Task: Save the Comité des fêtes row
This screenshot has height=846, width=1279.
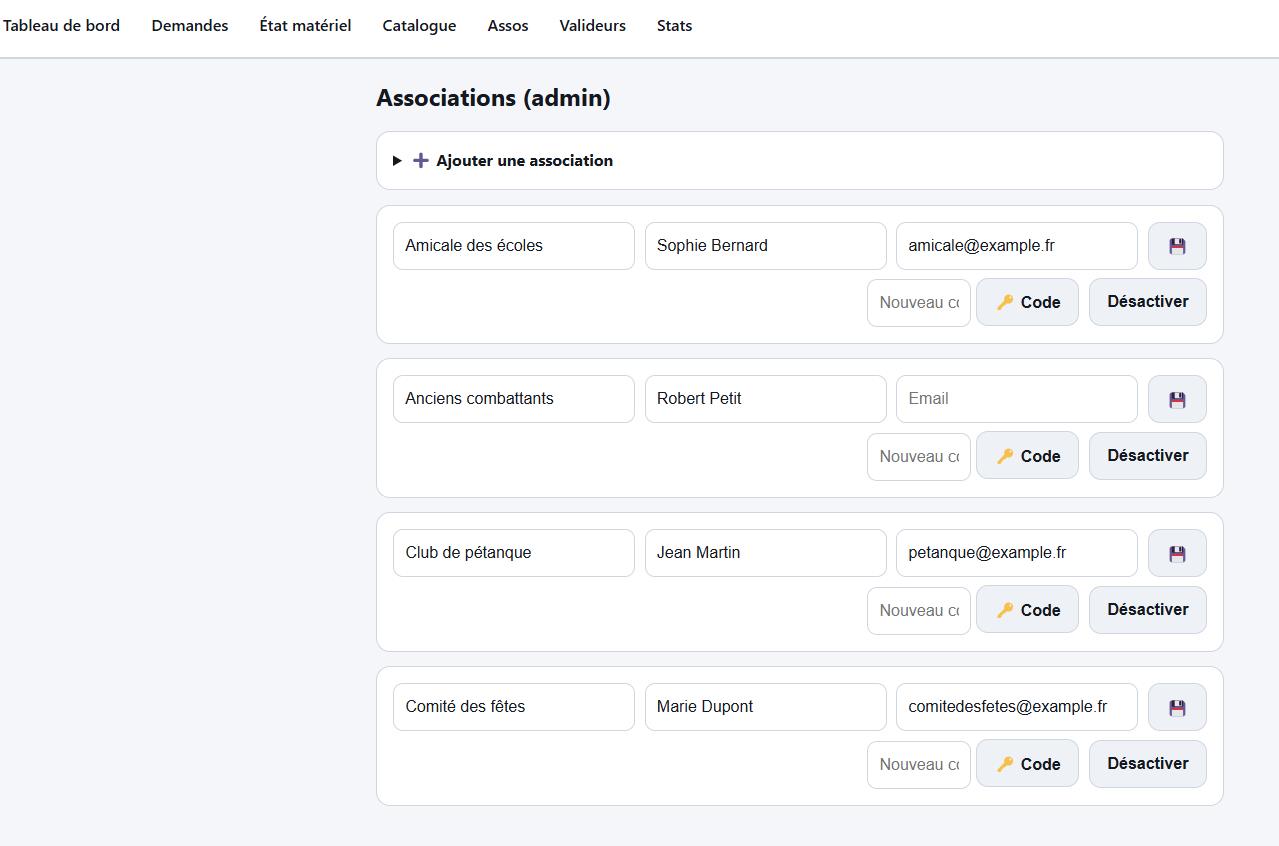Action: pos(1177,707)
